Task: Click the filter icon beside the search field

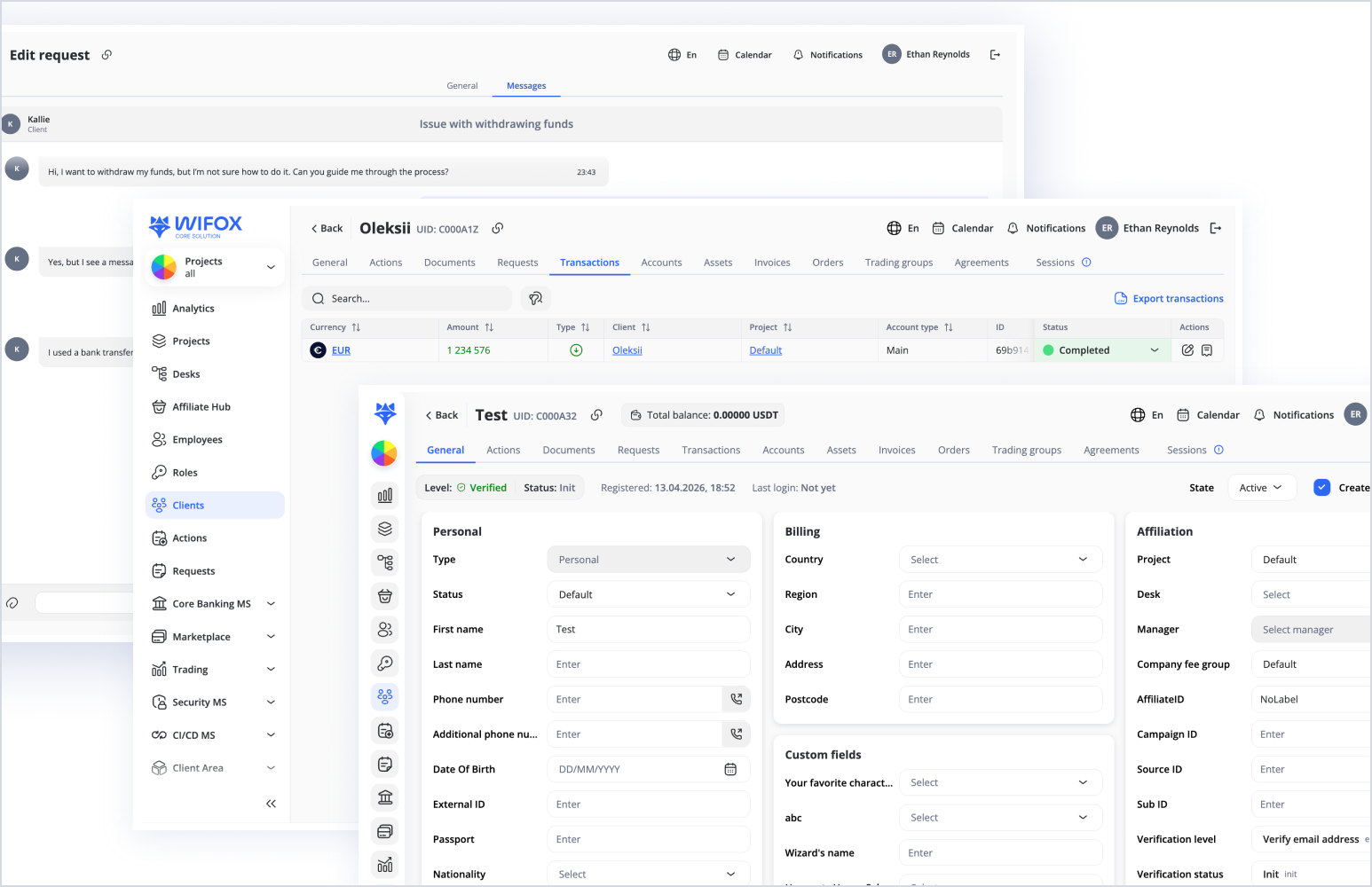Action: tap(535, 299)
